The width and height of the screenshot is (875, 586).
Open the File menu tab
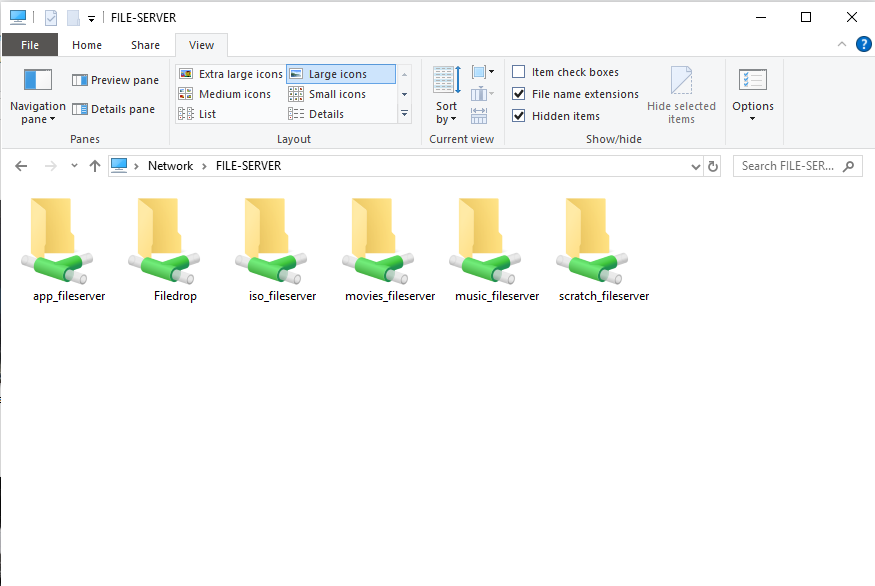coord(30,45)
